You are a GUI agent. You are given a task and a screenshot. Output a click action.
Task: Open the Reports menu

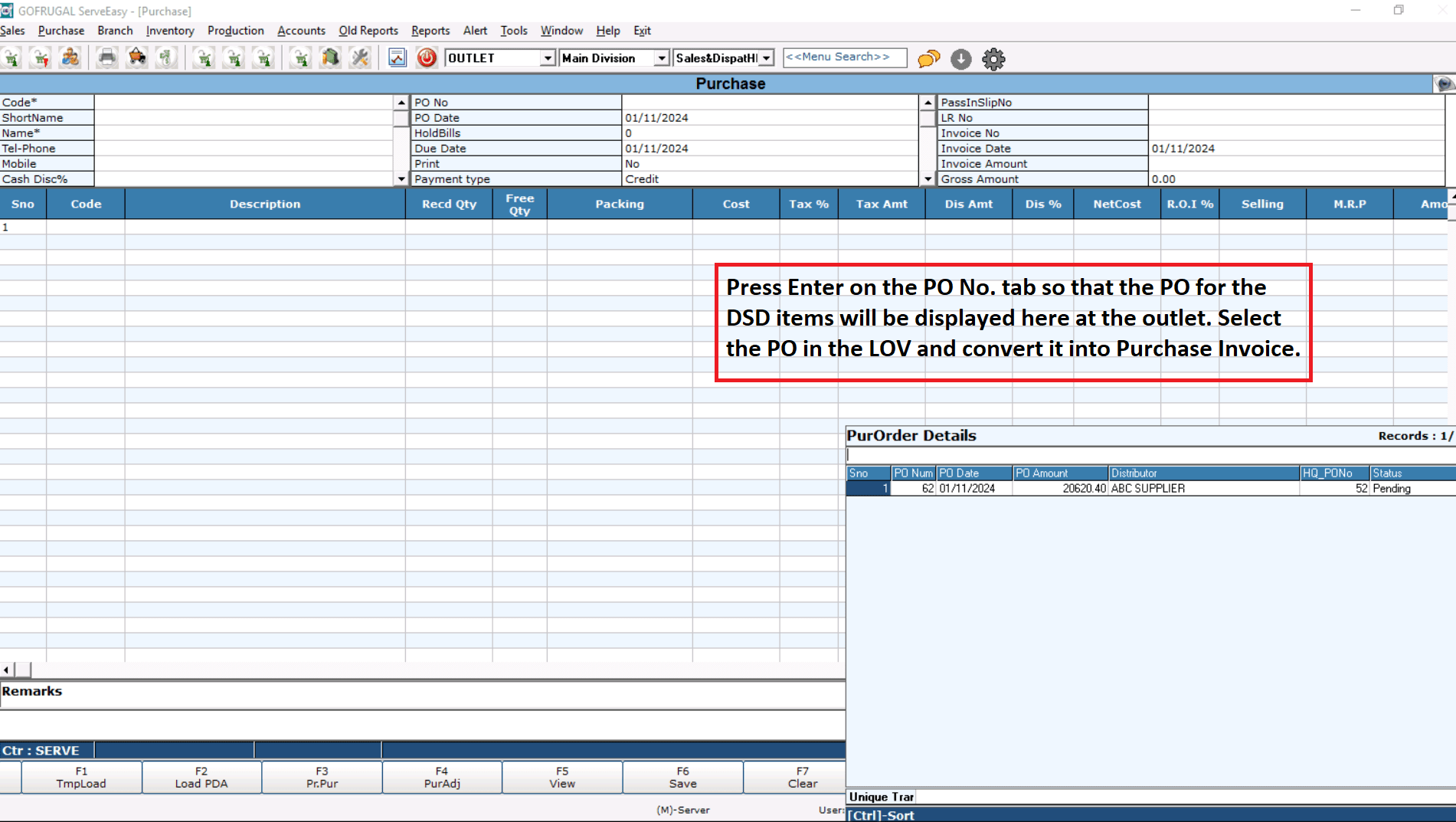(x=430, y=31)
